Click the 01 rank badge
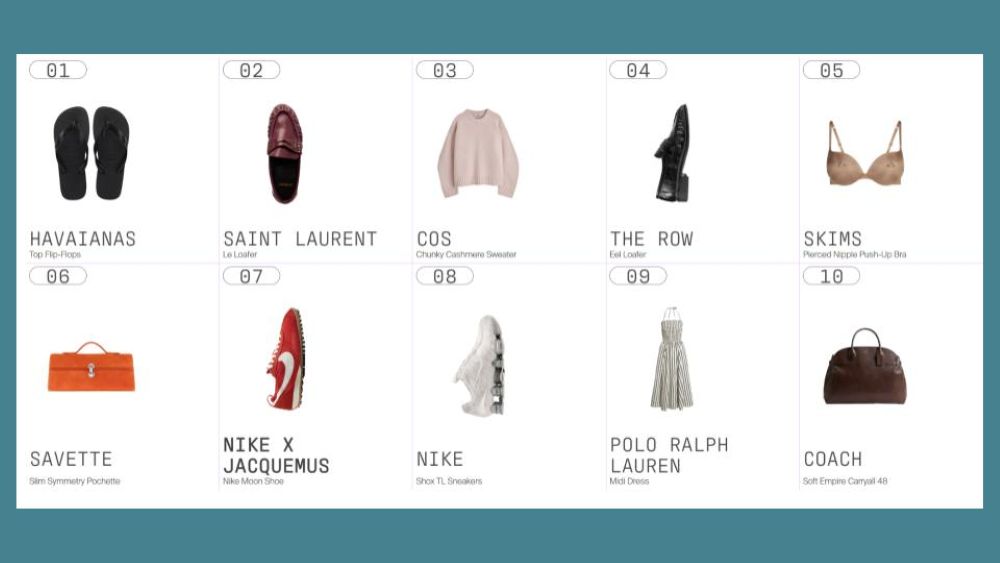Viewport: 1000px width, 563px height. coord(58,70)
